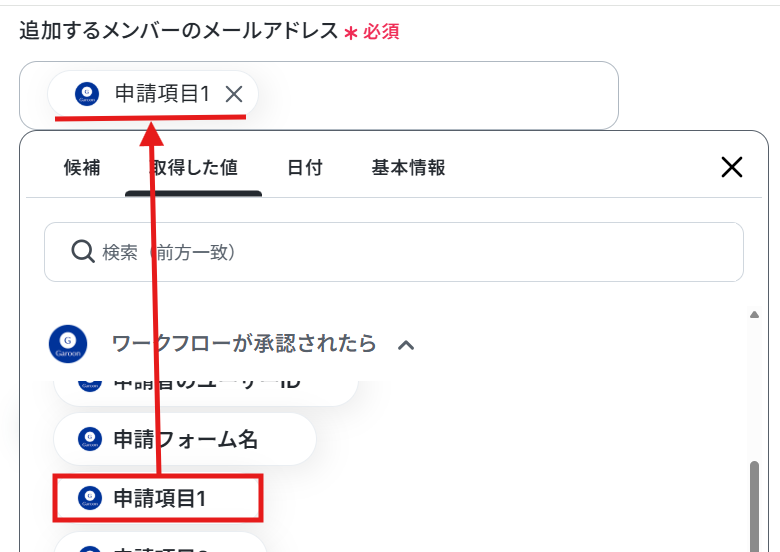Open the 日付 tab
This screenshot has height=552, width=780.
click(305, 168)
